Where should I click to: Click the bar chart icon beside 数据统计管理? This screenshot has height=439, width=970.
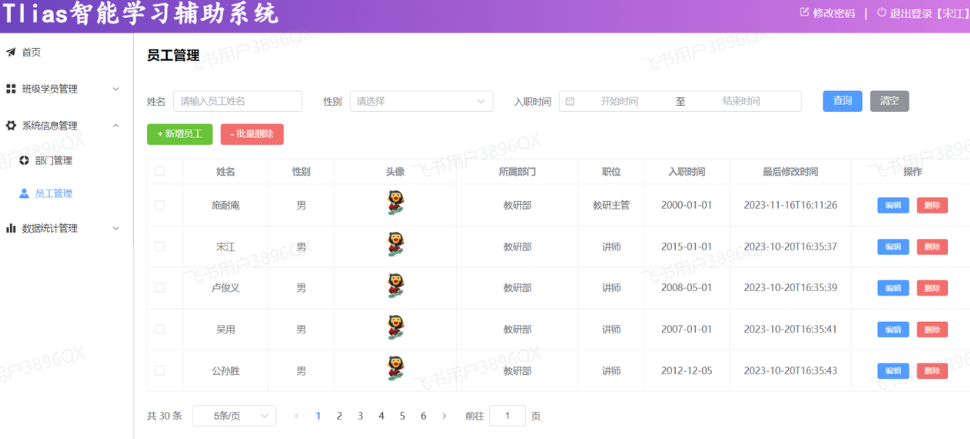[x=11, y=228]
